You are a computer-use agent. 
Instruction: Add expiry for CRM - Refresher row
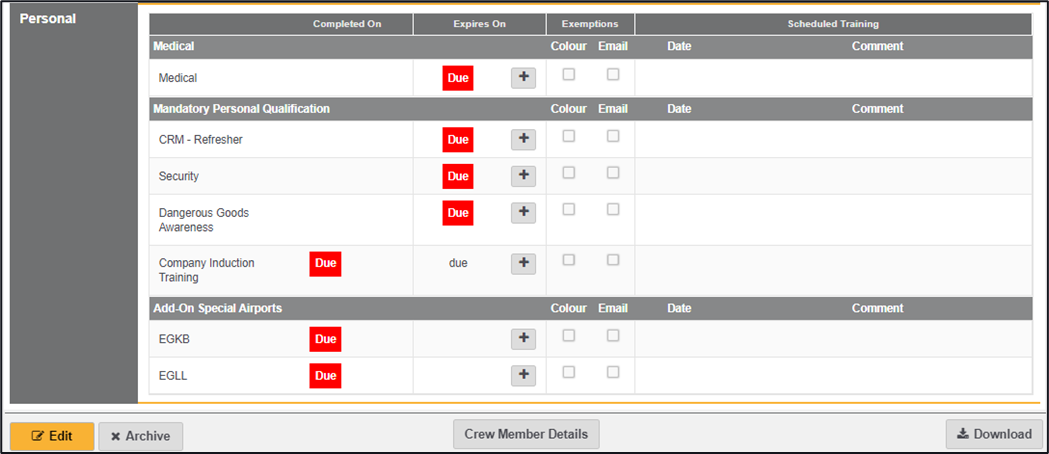(x=523, y=140)
